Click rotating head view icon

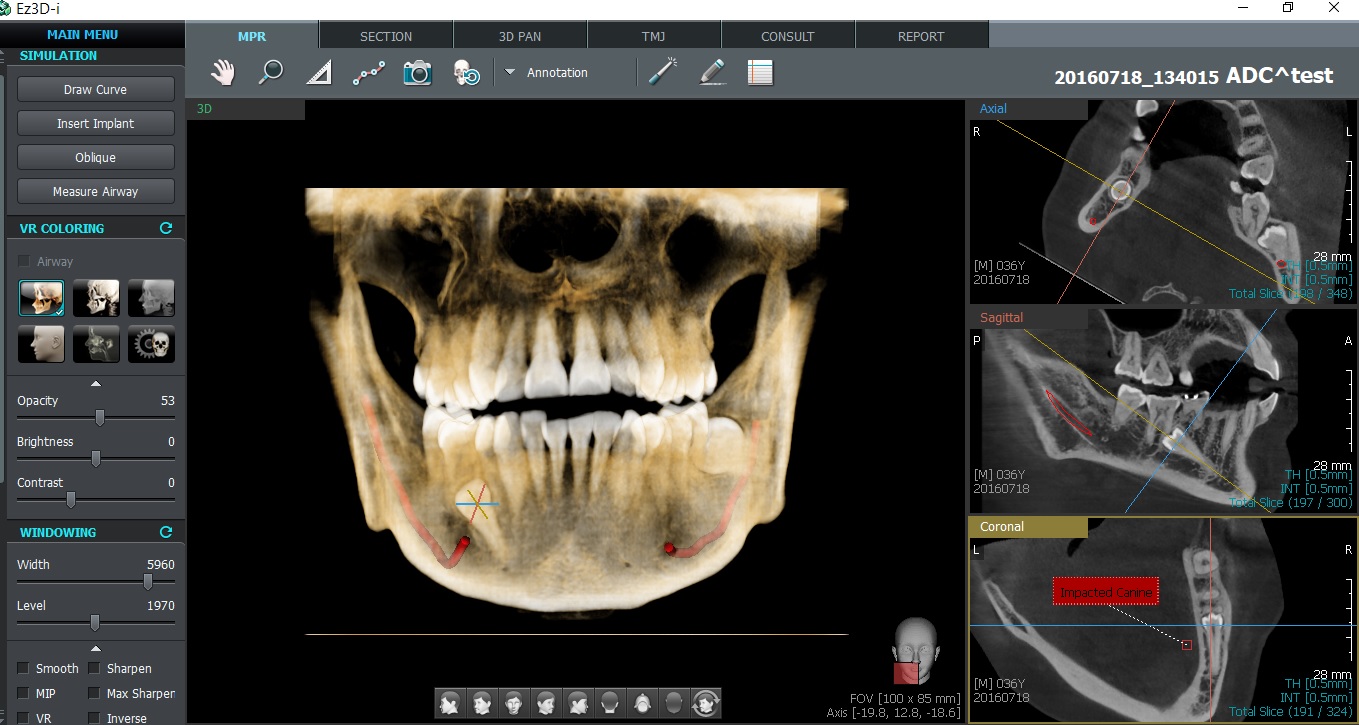pyautogui.click(x=706, y=703)
